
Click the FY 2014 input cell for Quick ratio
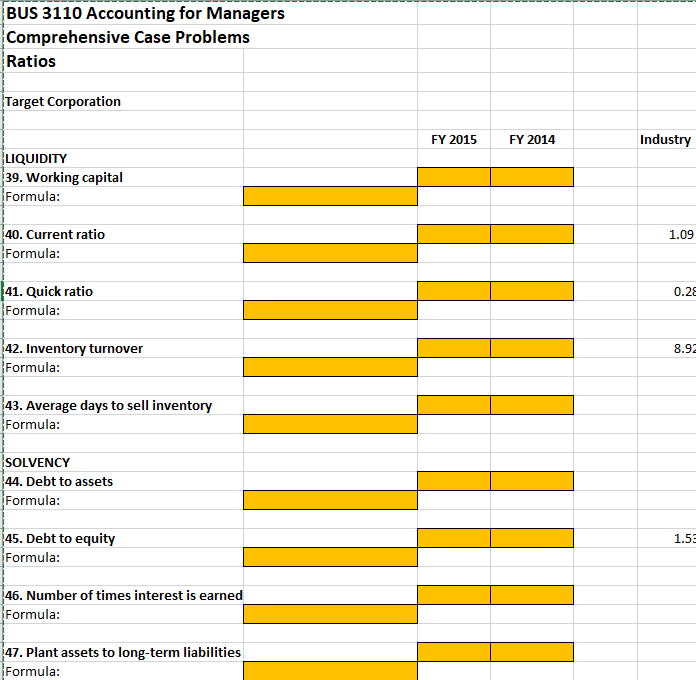pyautogui.click(x=532, y=291)
